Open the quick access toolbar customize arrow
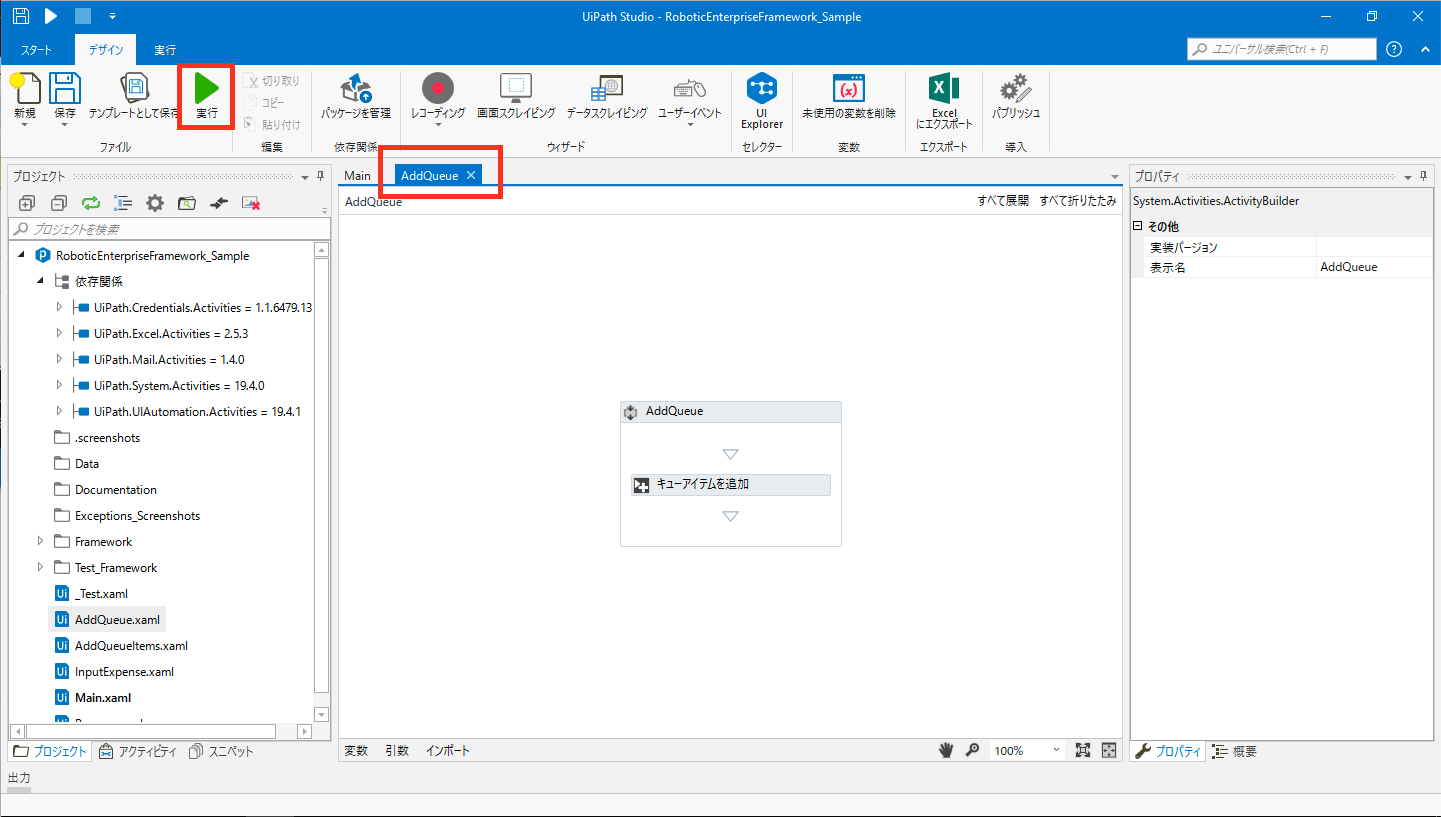This screenshot has width=1441, height=817. coord(112,16)
